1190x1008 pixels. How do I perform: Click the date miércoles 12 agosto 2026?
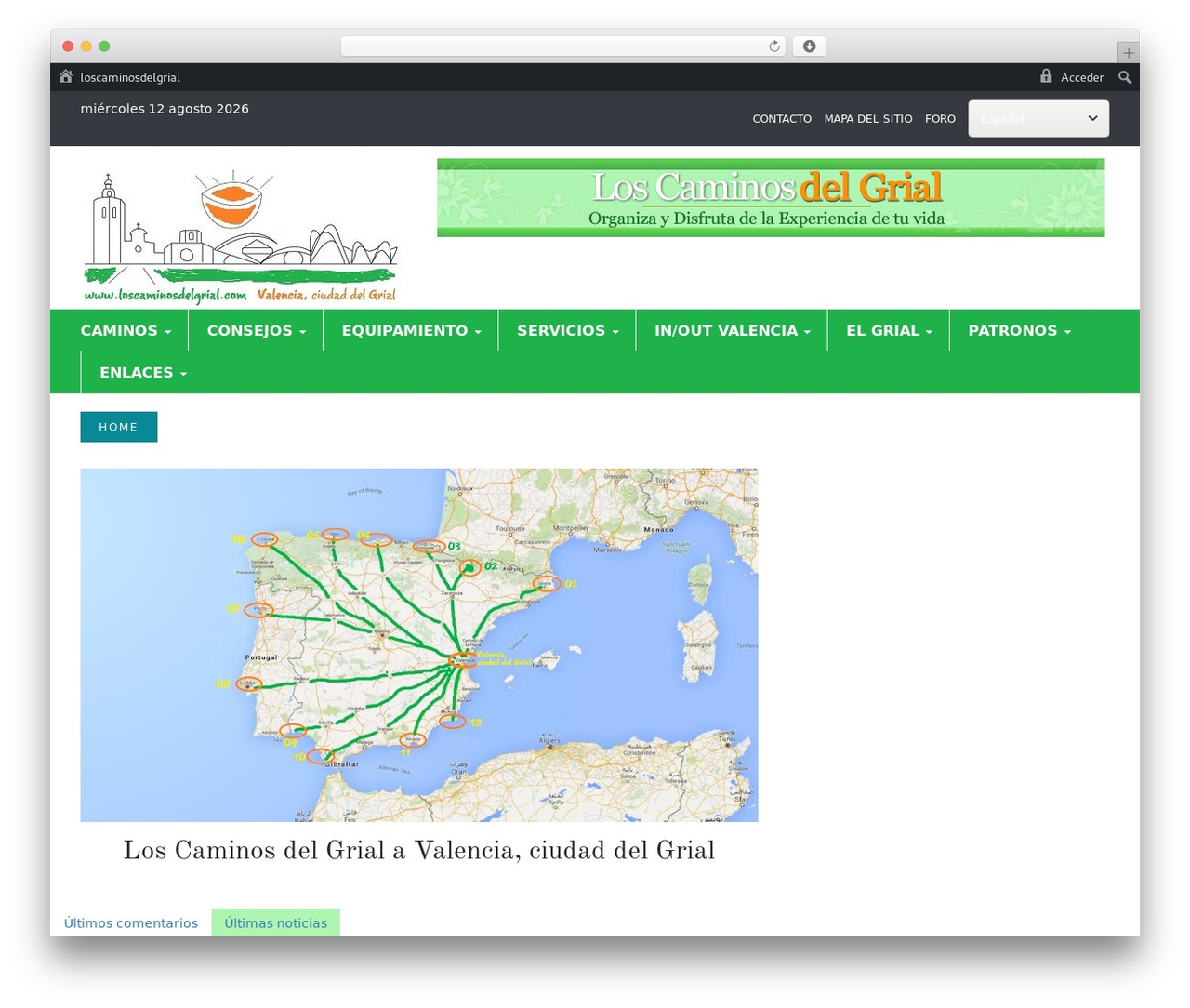click(165, 109)
